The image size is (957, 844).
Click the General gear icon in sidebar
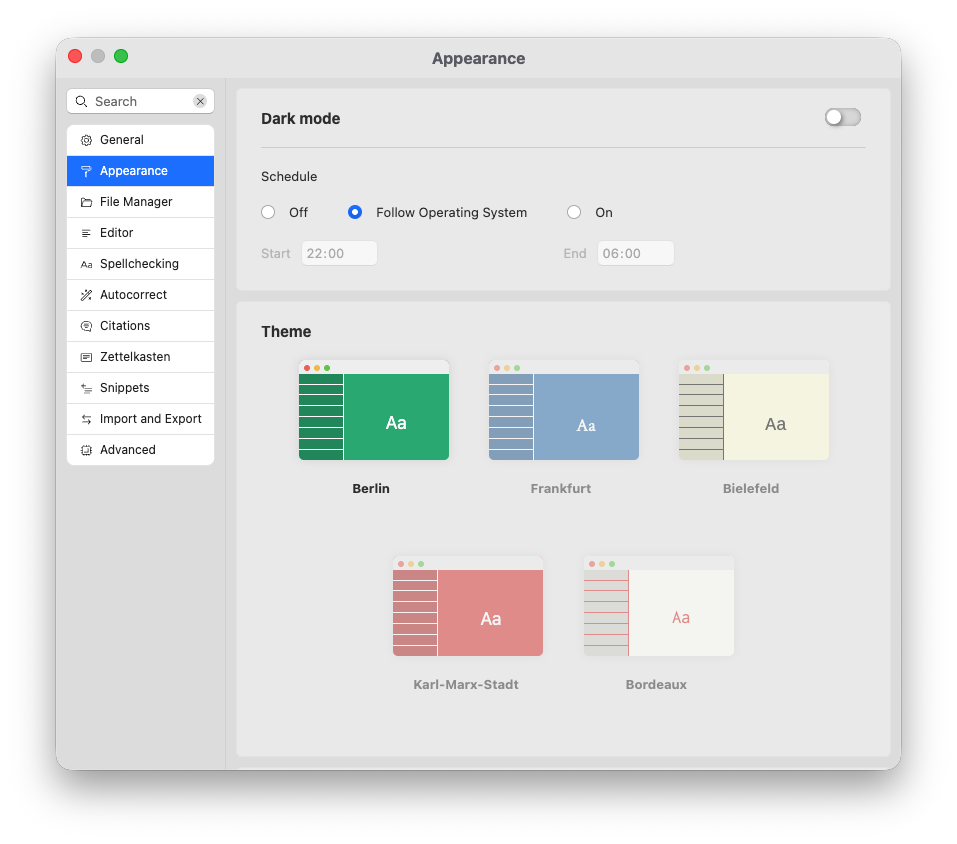point(86,140)
